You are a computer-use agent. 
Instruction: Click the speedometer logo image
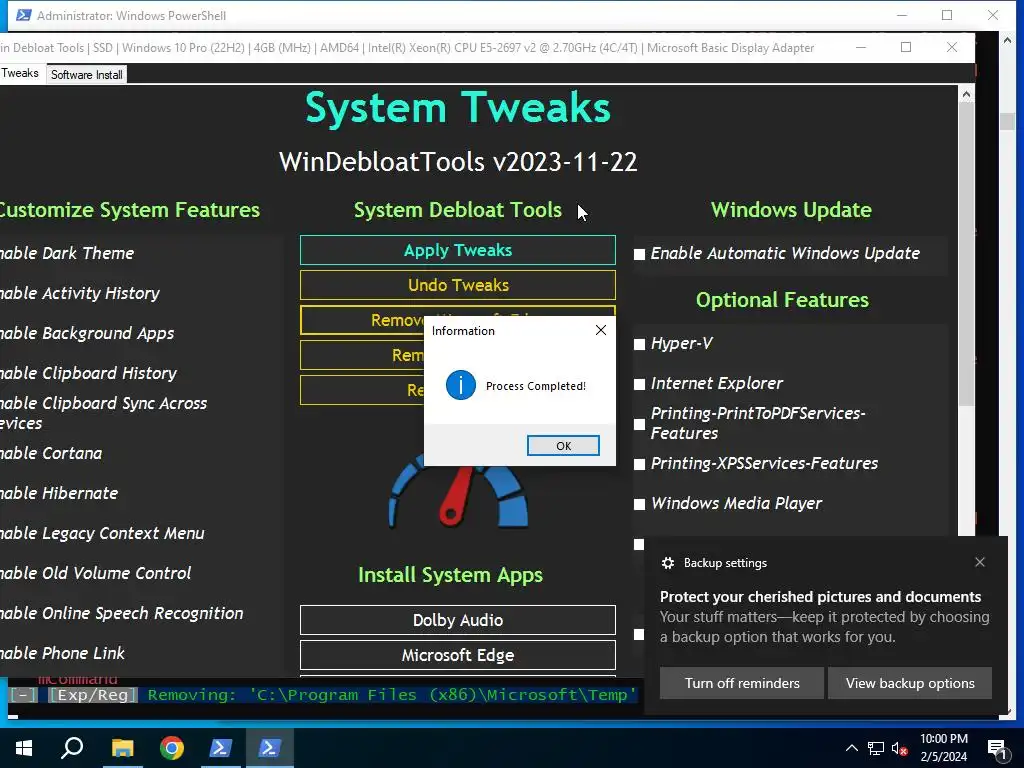coord(458,490)
